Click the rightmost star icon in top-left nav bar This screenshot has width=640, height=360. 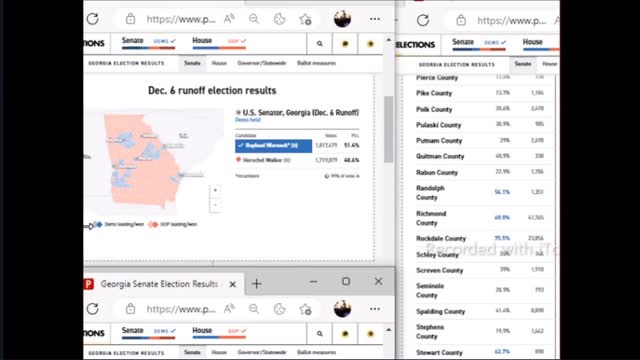[370, 44]
